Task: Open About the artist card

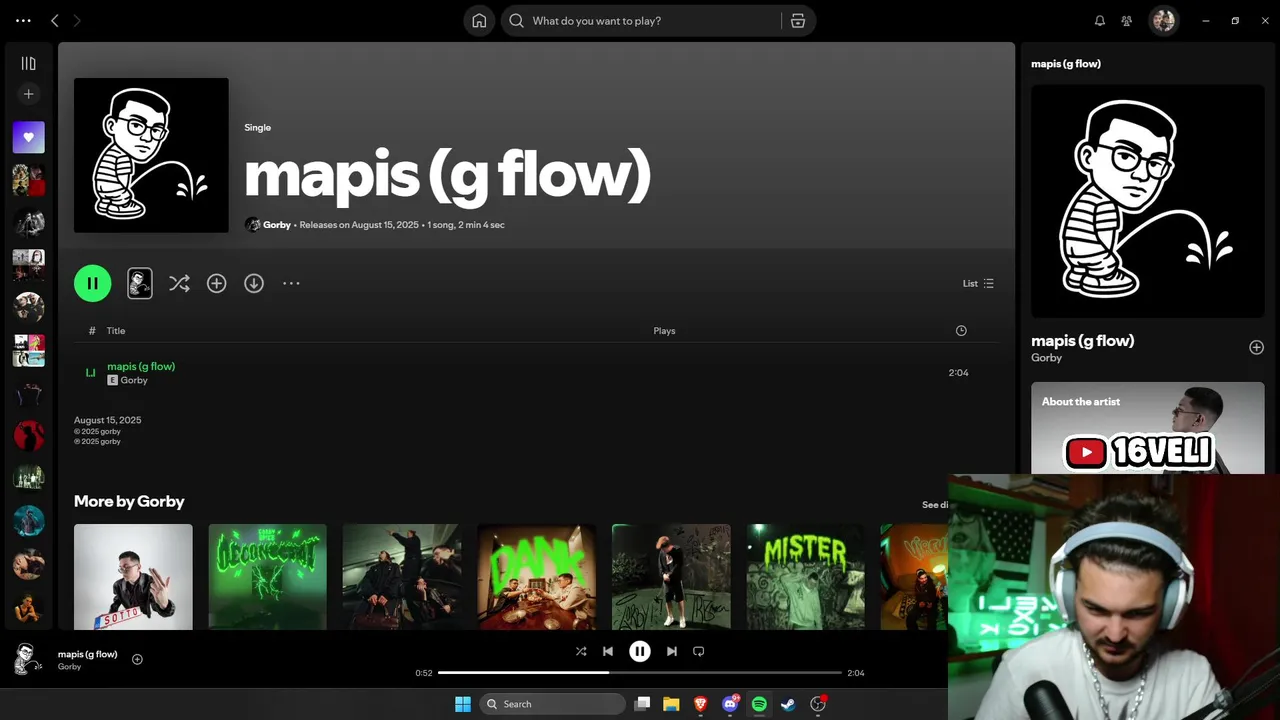Action: tap(1148, 428)
